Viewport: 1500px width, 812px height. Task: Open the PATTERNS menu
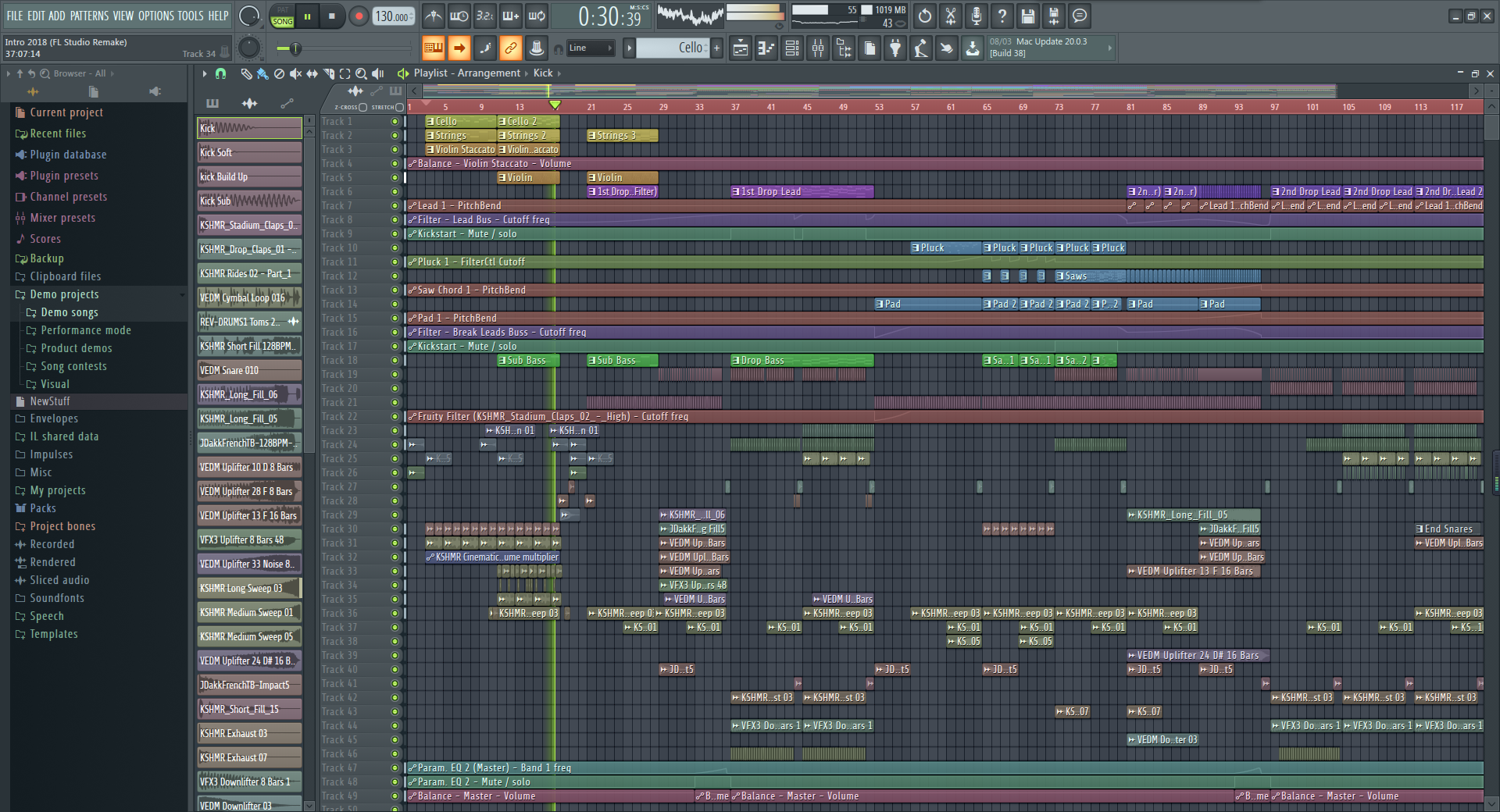[x=89, y=16]
